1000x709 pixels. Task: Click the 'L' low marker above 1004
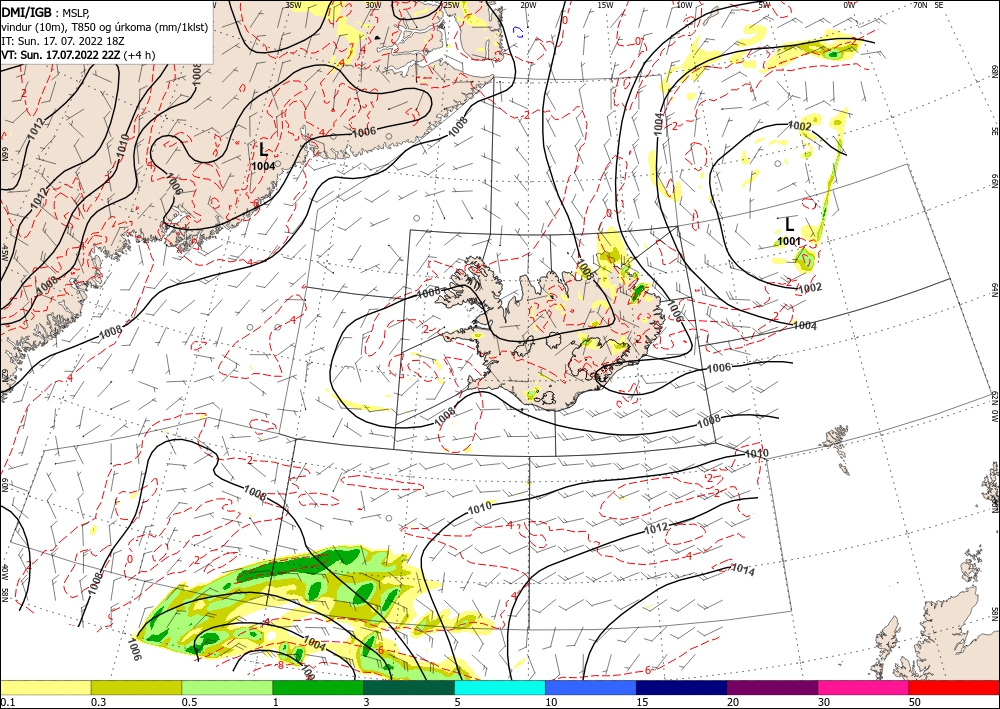click(263, 150)
